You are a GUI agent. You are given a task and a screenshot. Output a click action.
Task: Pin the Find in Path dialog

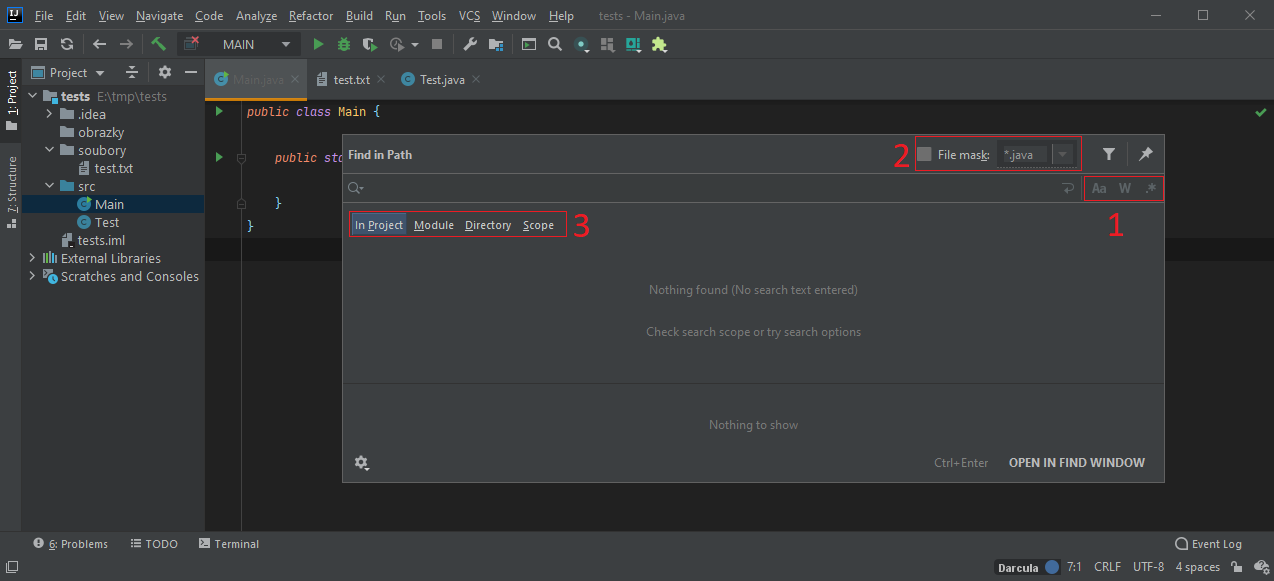coord(1145,154)
